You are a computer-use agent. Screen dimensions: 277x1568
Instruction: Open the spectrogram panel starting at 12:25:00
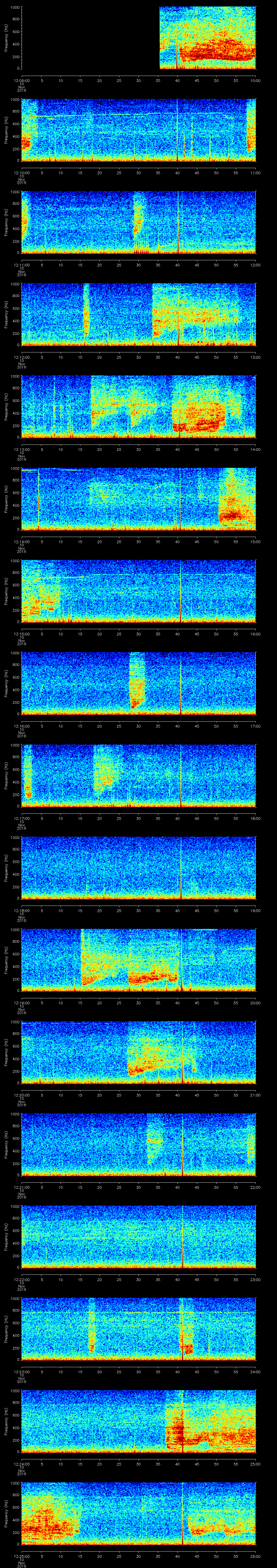tap(138, 1513)
